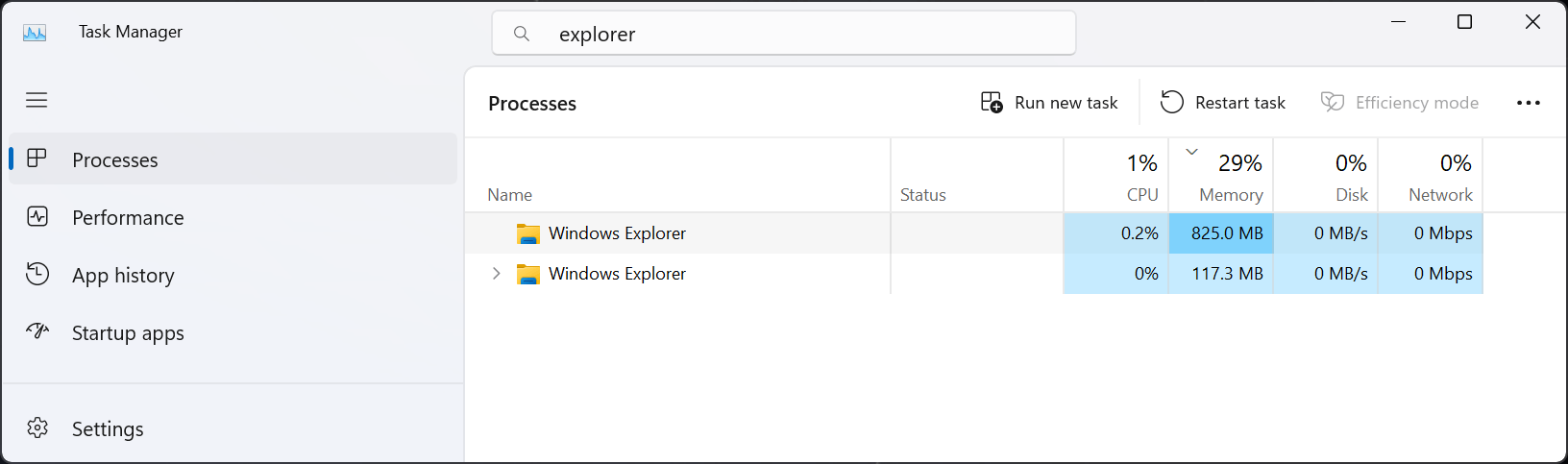Image resolution: width=1568 pixels, height=464 pixels.
Task: Minimize the Task Manager window
Action: tap(1398, 22)
